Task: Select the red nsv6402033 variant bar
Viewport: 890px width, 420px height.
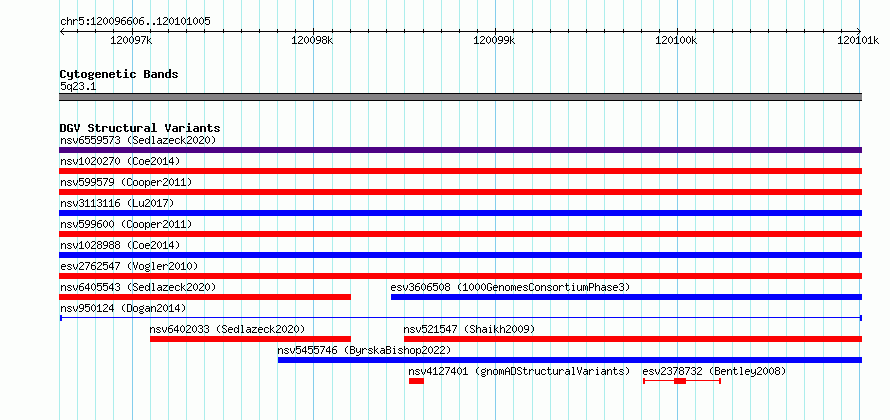Action: point(250,339)
